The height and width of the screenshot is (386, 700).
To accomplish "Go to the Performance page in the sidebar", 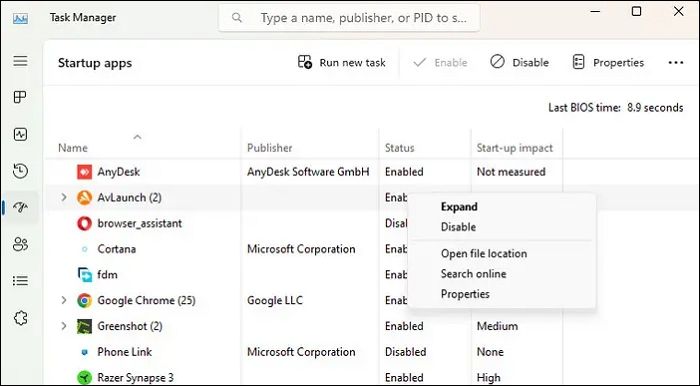I will 21,134.
